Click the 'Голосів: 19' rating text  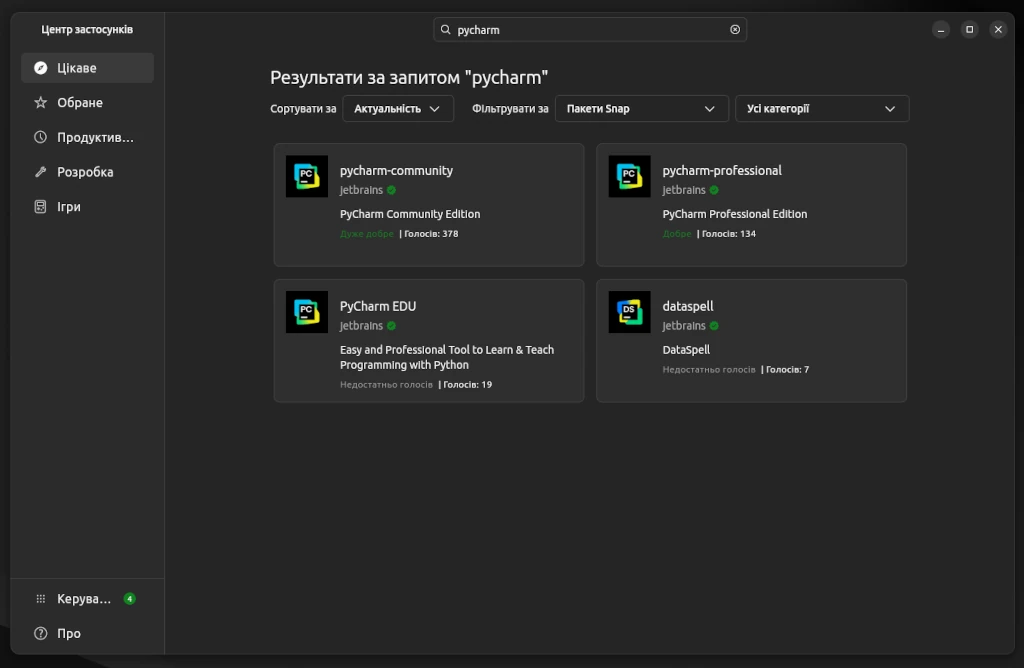pos(467,385)
